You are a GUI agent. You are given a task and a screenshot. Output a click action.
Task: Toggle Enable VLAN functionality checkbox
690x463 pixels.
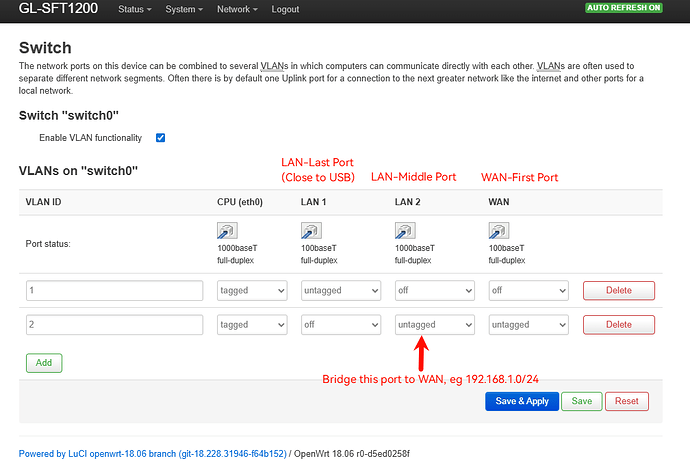(x=160, y=137)
